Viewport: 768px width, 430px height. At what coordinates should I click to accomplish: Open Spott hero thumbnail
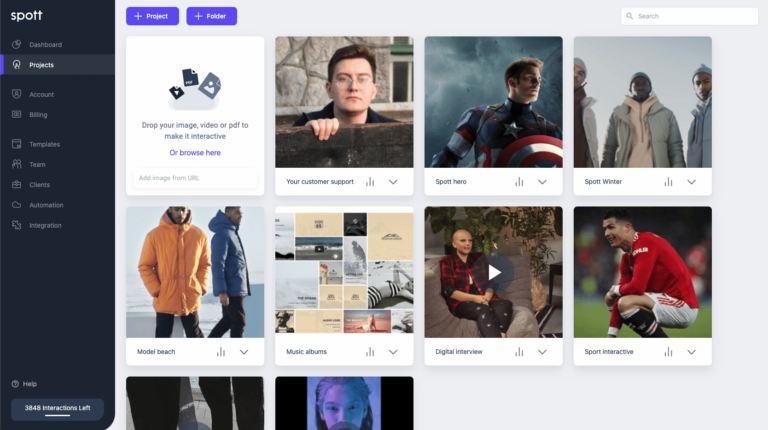493,102
